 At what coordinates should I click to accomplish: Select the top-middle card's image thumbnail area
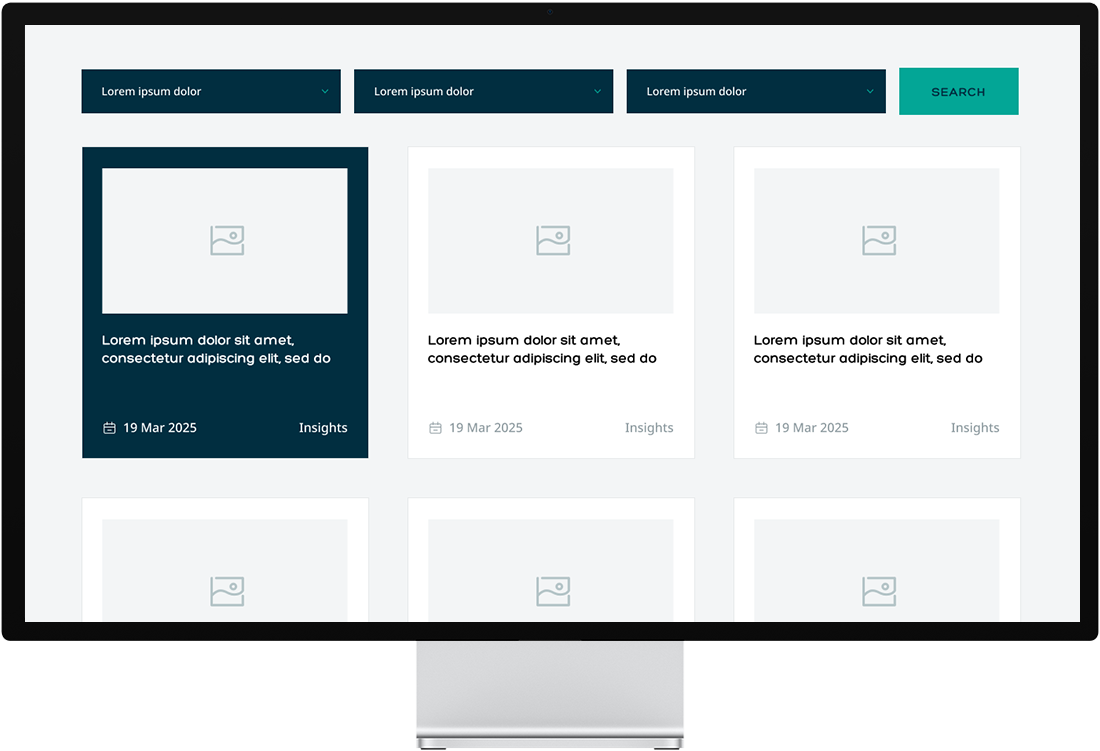[551, 241]
